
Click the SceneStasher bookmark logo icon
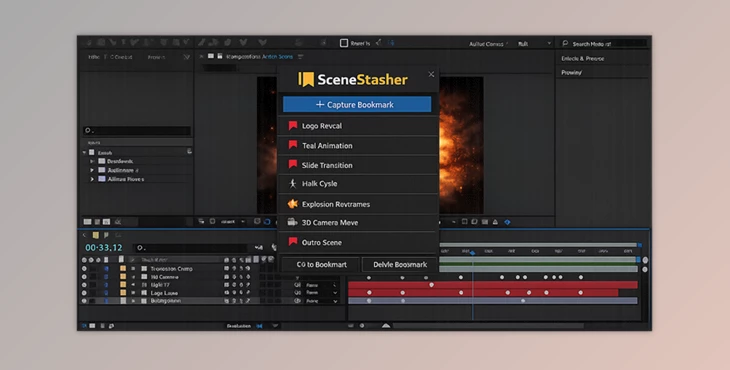(x=306, y=79)
